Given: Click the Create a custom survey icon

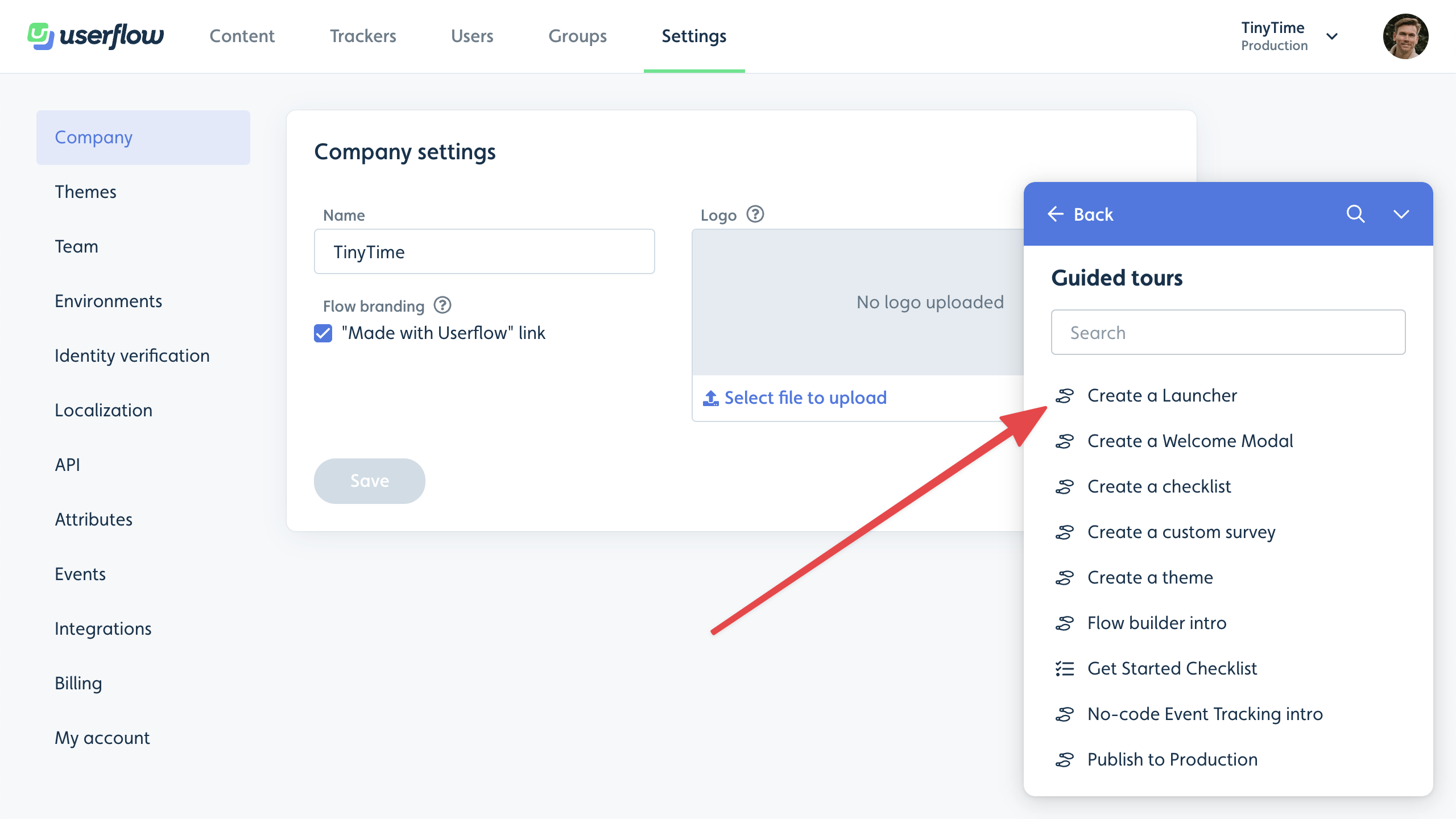Looking at the screenshot, I should click(1065, 531).
